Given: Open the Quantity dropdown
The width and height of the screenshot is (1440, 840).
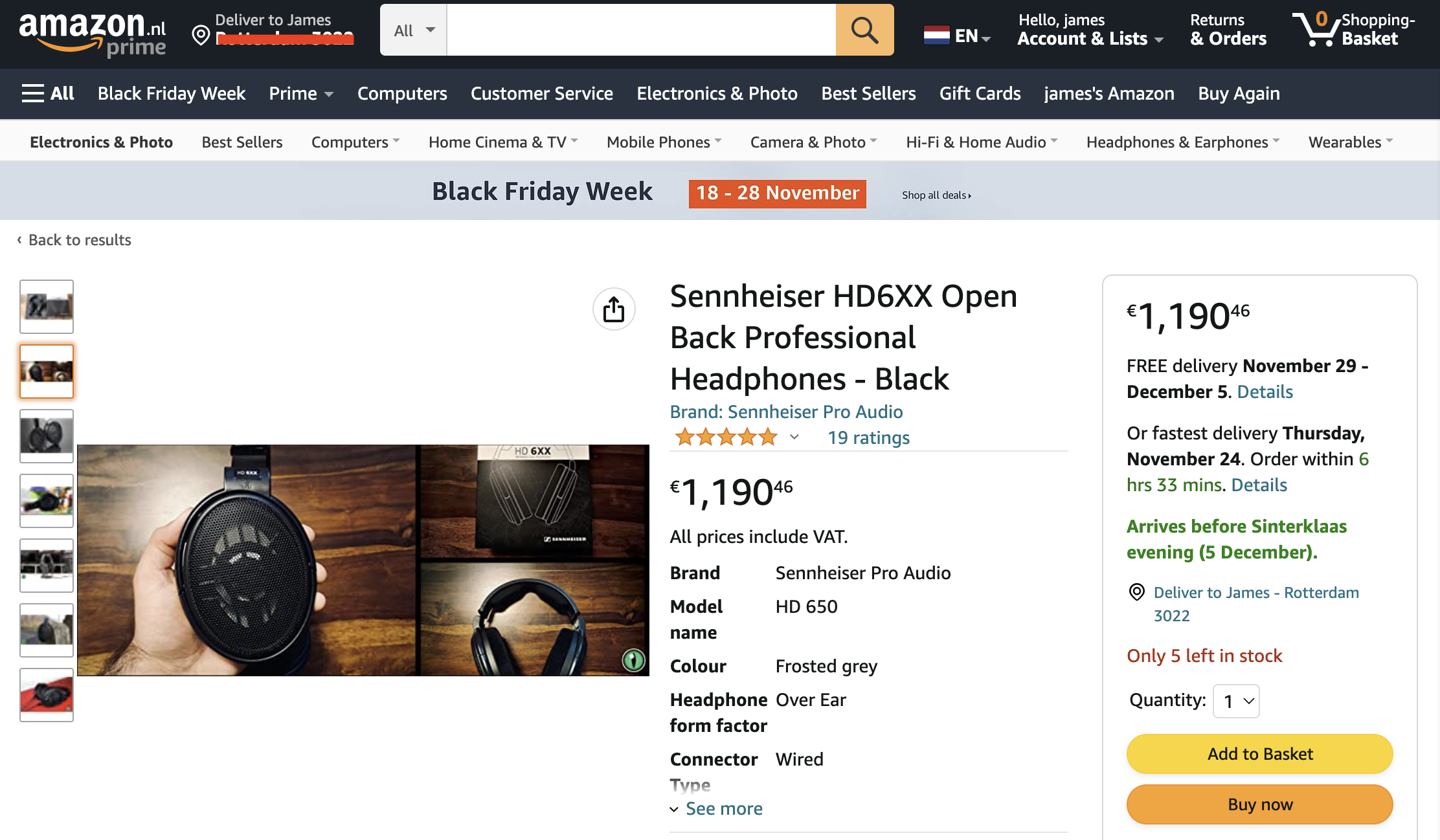Looking at the screenshot, I should pos(1236,701).
